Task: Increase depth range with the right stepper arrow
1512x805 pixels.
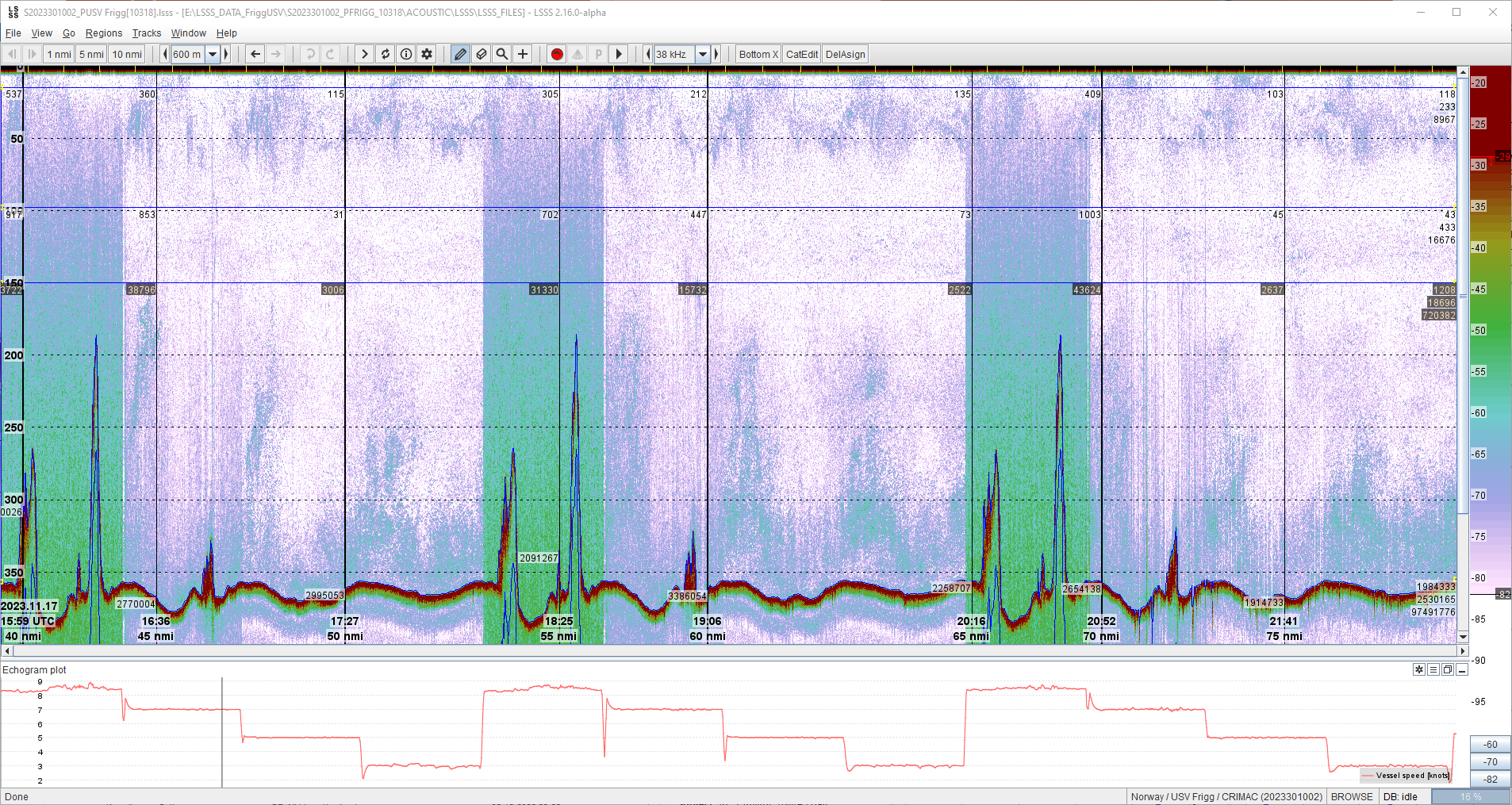Action: point(226,54)
